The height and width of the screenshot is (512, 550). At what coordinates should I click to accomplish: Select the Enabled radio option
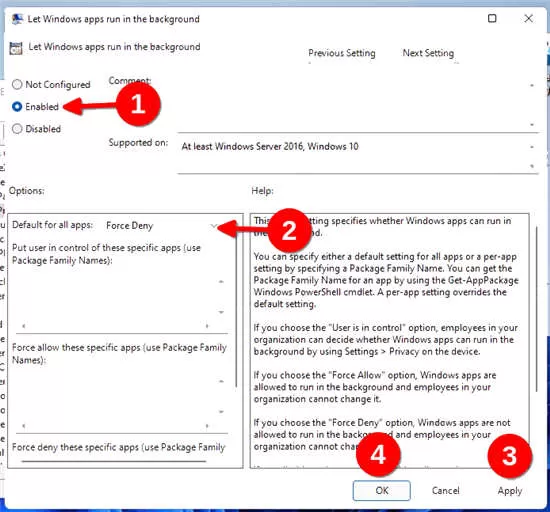coord(35,107)
